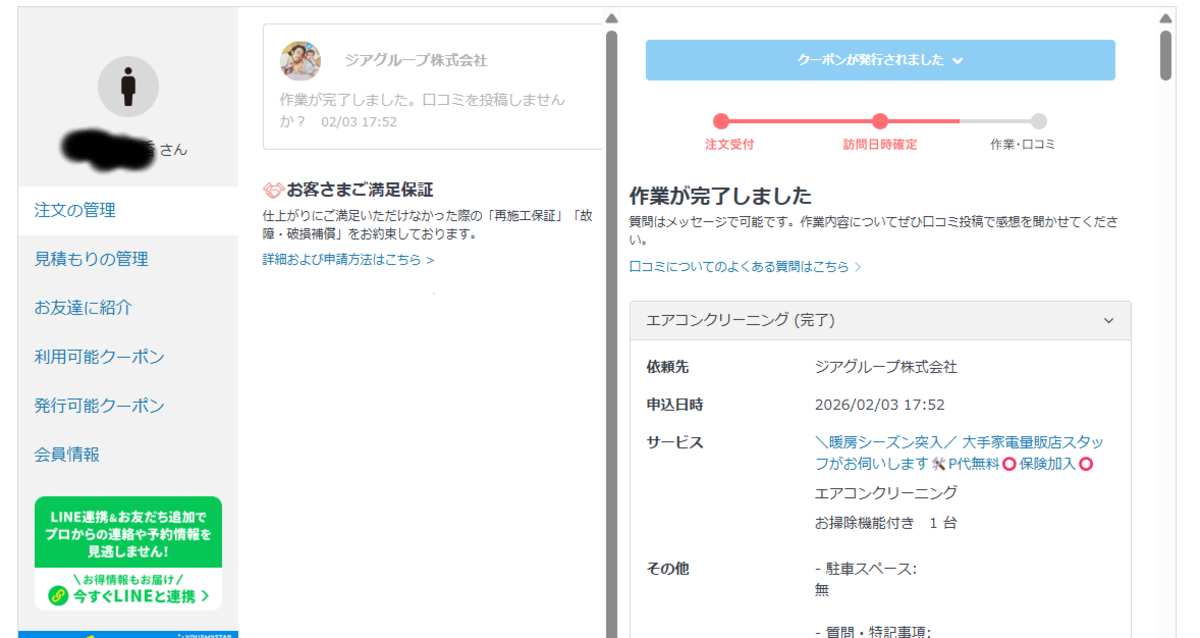Collapse the エアコンクリーニング (完了) section

1108,321
